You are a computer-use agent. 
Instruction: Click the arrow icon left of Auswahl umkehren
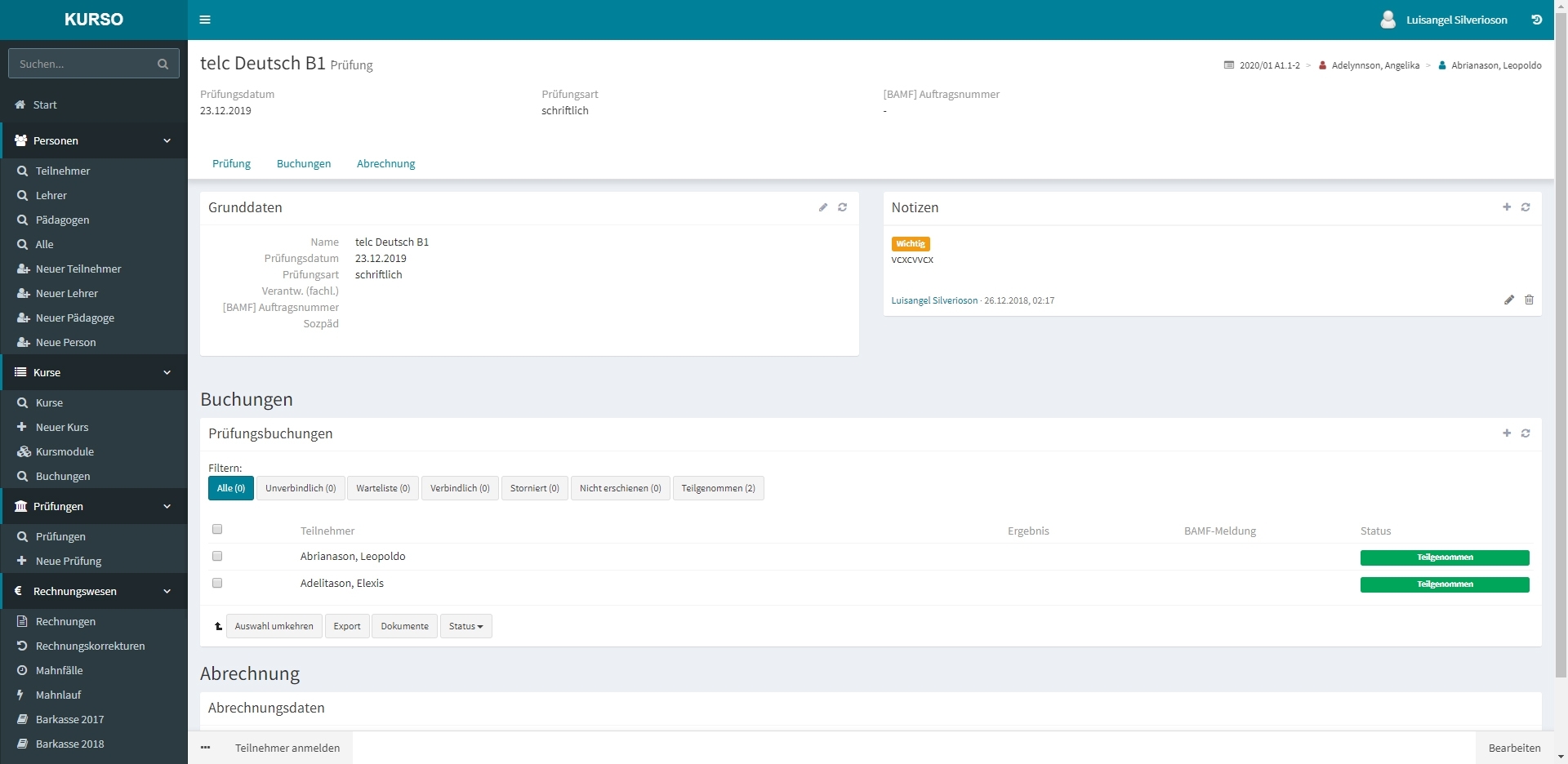[x=218, y=626]
